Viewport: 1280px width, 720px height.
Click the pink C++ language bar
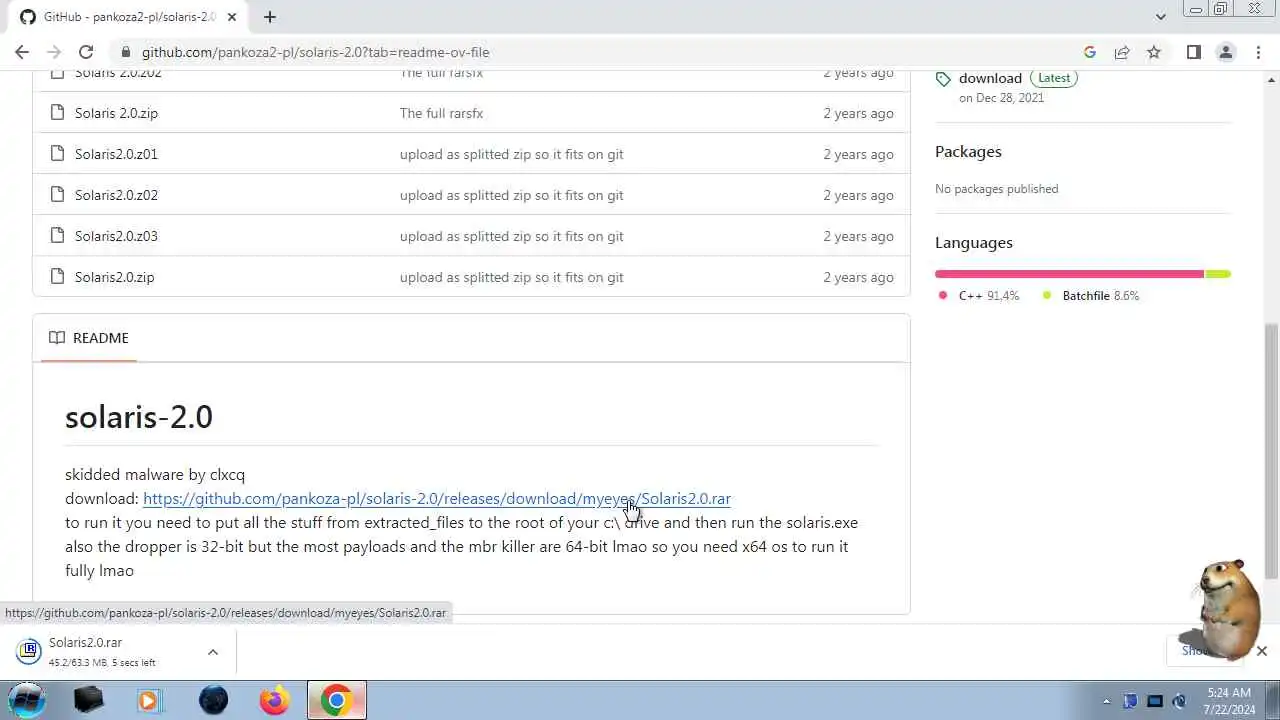tap(1069, 274)
